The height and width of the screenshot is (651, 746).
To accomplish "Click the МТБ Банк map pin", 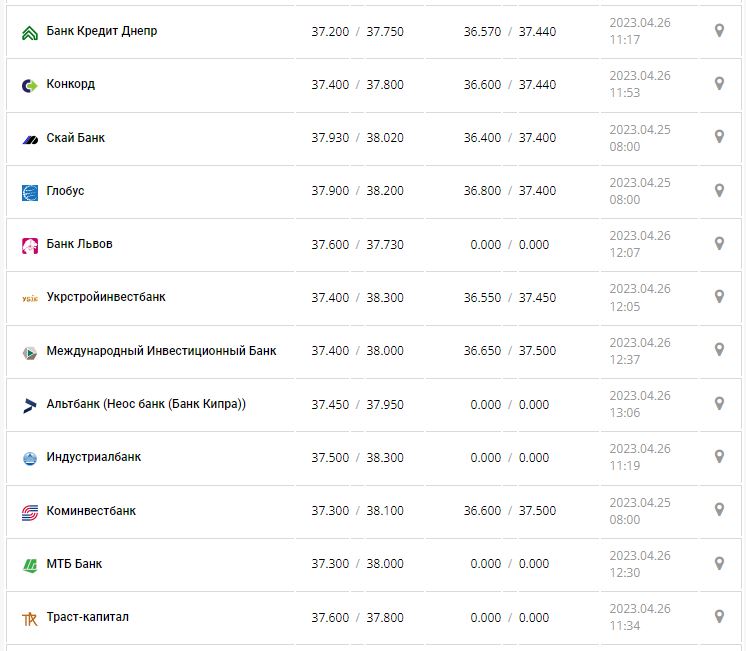I will click(718, 563).
